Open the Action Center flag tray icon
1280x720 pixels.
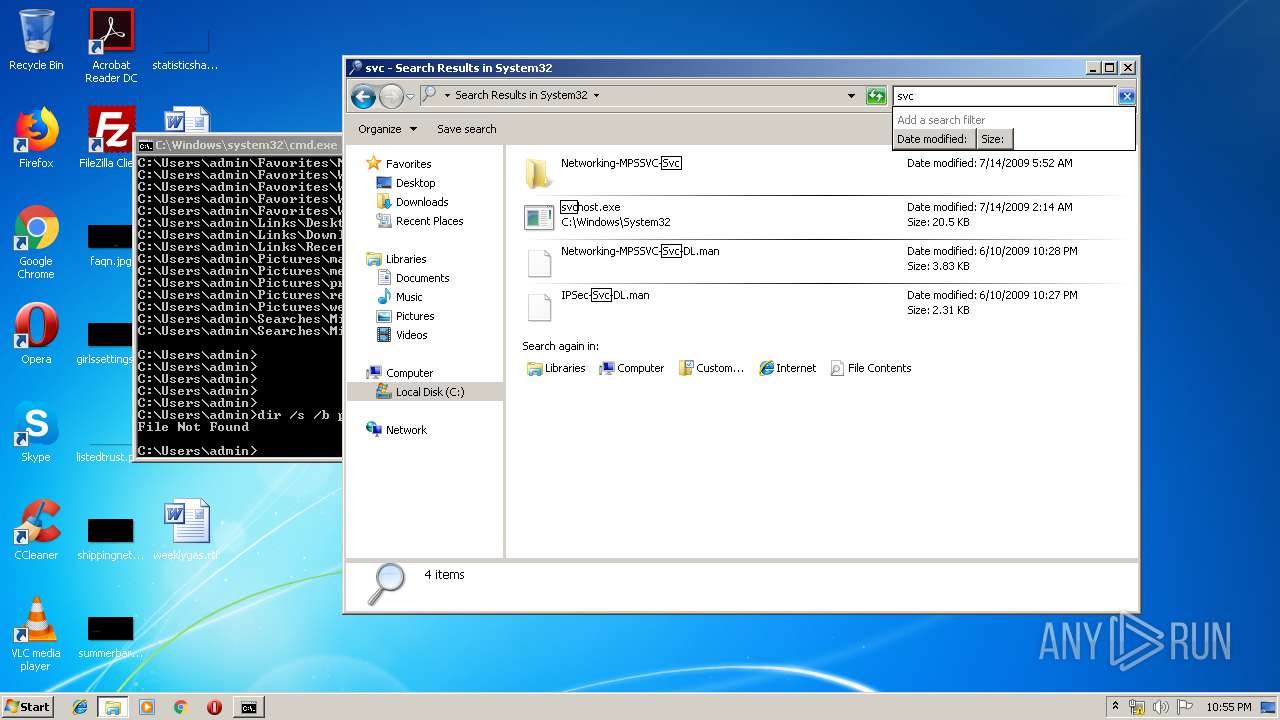[x=1185, y=707]
